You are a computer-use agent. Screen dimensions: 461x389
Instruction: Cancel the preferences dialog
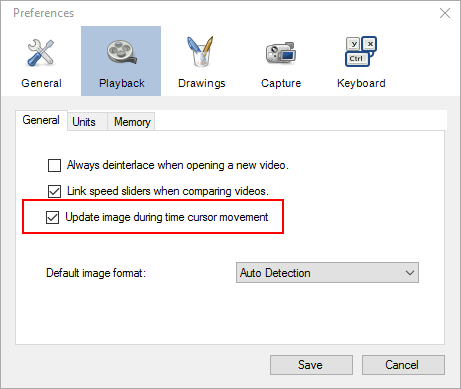[x=403, y=365]
